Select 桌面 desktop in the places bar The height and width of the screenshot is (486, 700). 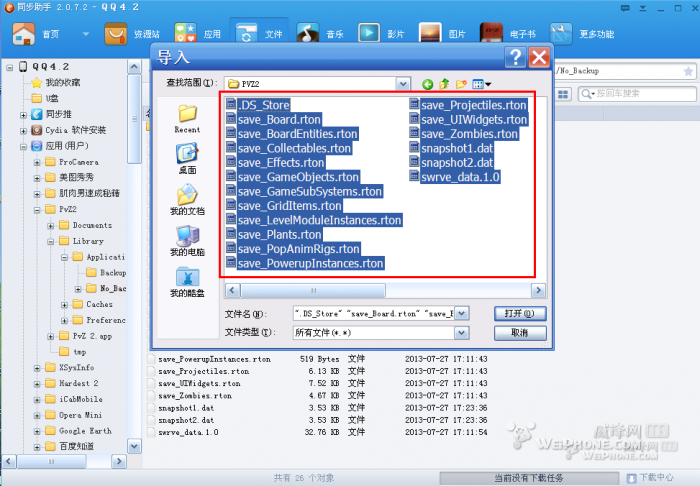pyautogui.click(x=188, y=159)
